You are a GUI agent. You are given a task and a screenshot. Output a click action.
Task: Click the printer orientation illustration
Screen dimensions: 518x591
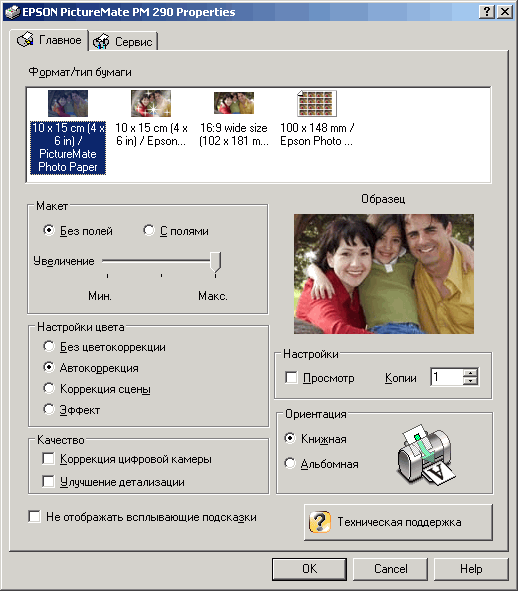coord(426,455)
